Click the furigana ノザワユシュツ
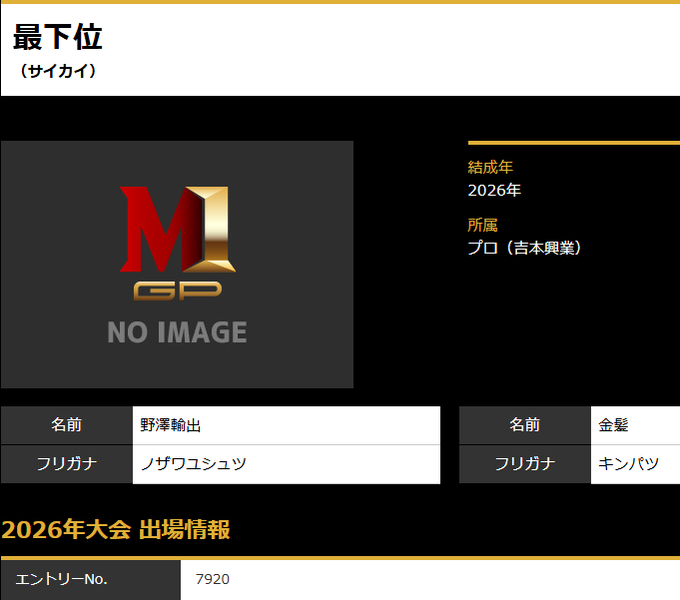 pos(193,464)
